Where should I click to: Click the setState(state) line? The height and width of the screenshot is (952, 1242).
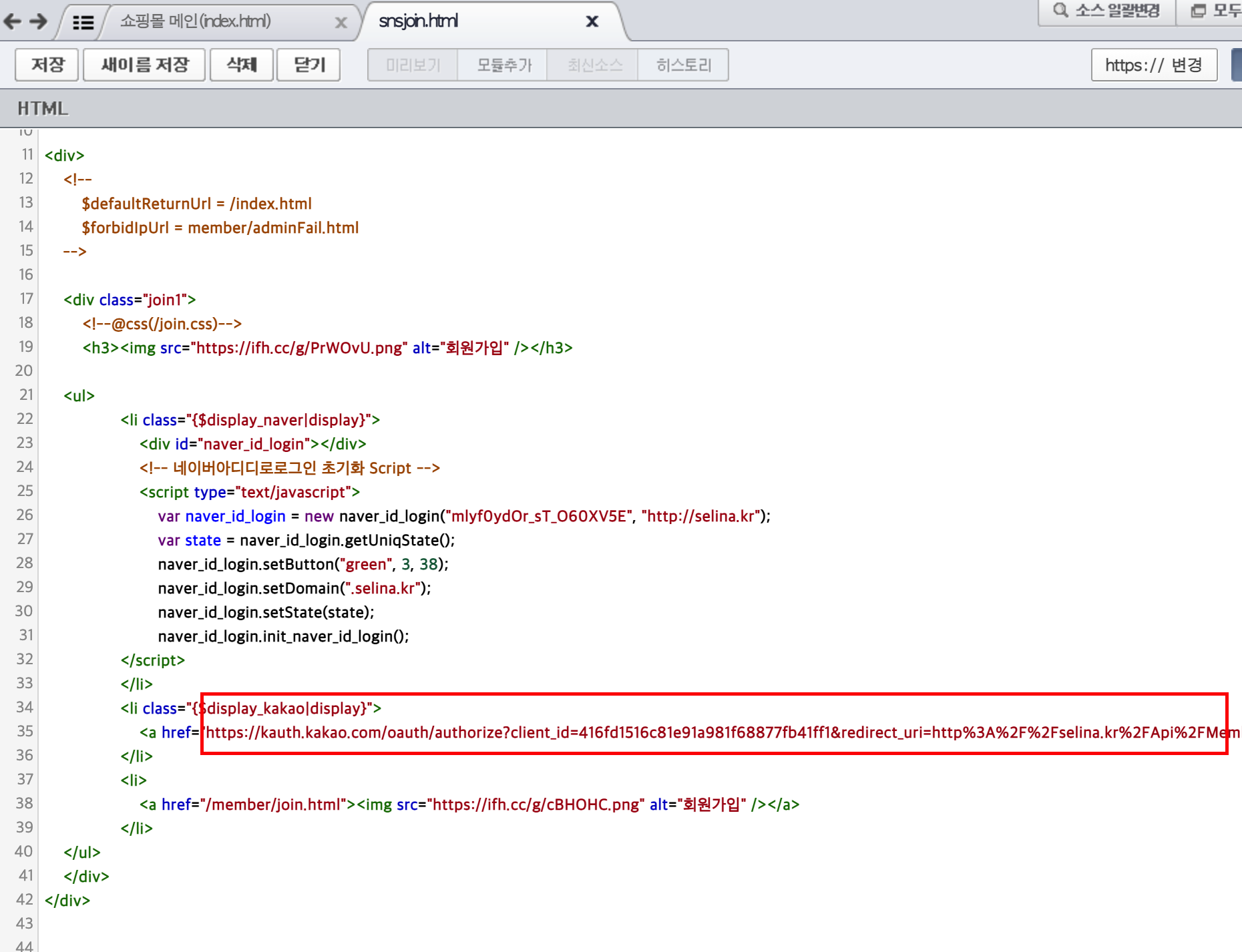(x=266, y=612)
